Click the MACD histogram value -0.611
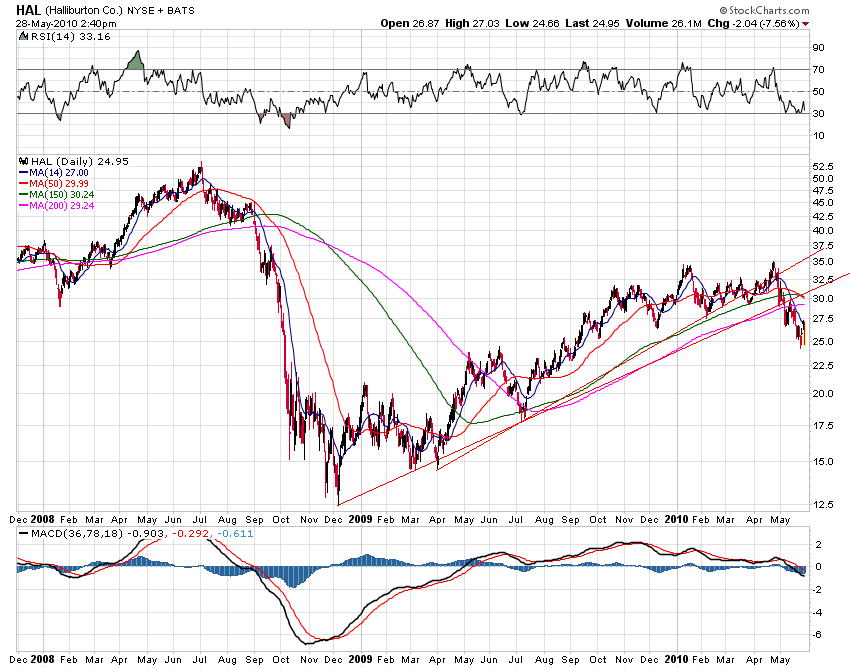850x668 pixels. (235, 534)
